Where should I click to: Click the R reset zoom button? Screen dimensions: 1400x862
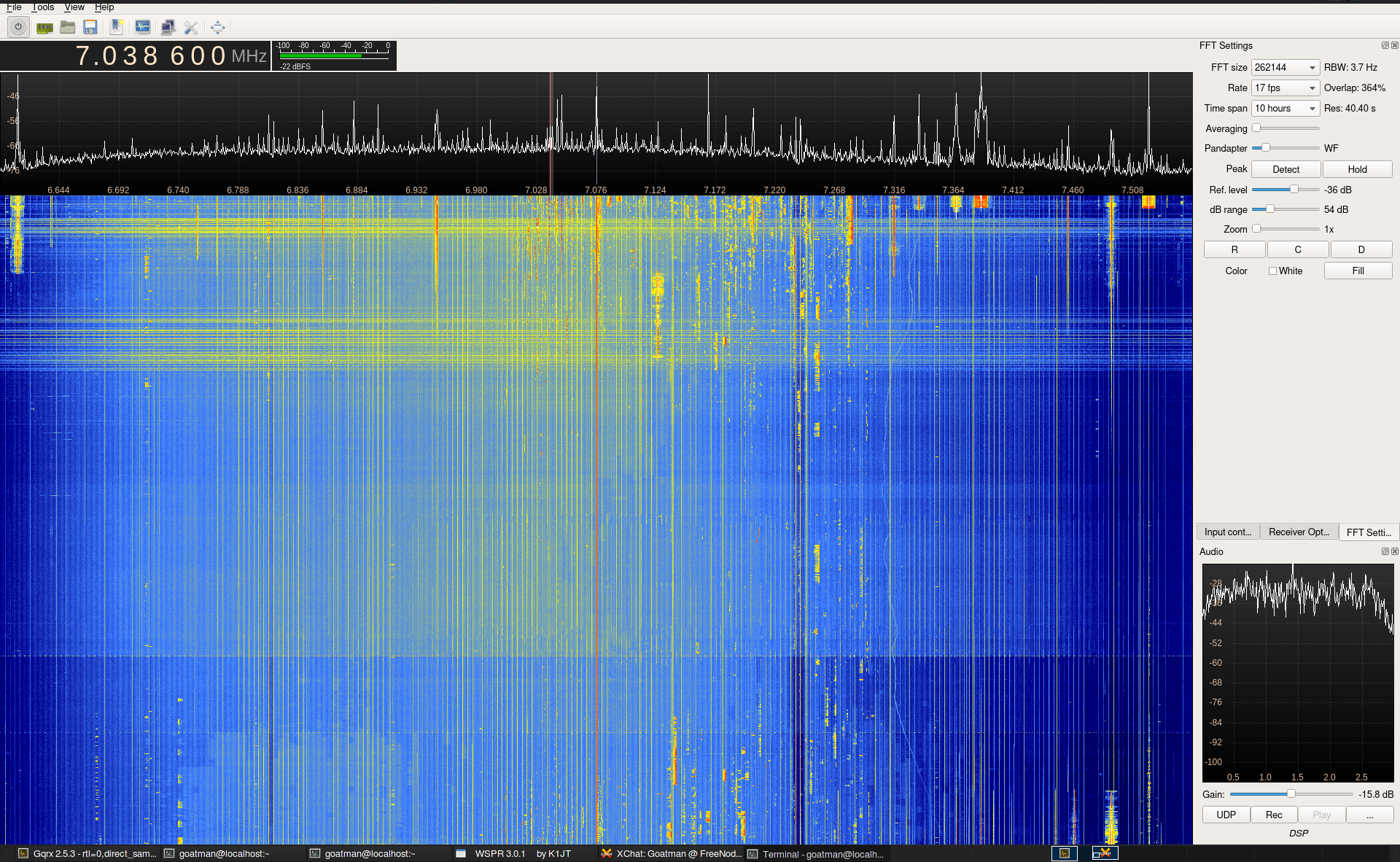(x=1234, y=249)
